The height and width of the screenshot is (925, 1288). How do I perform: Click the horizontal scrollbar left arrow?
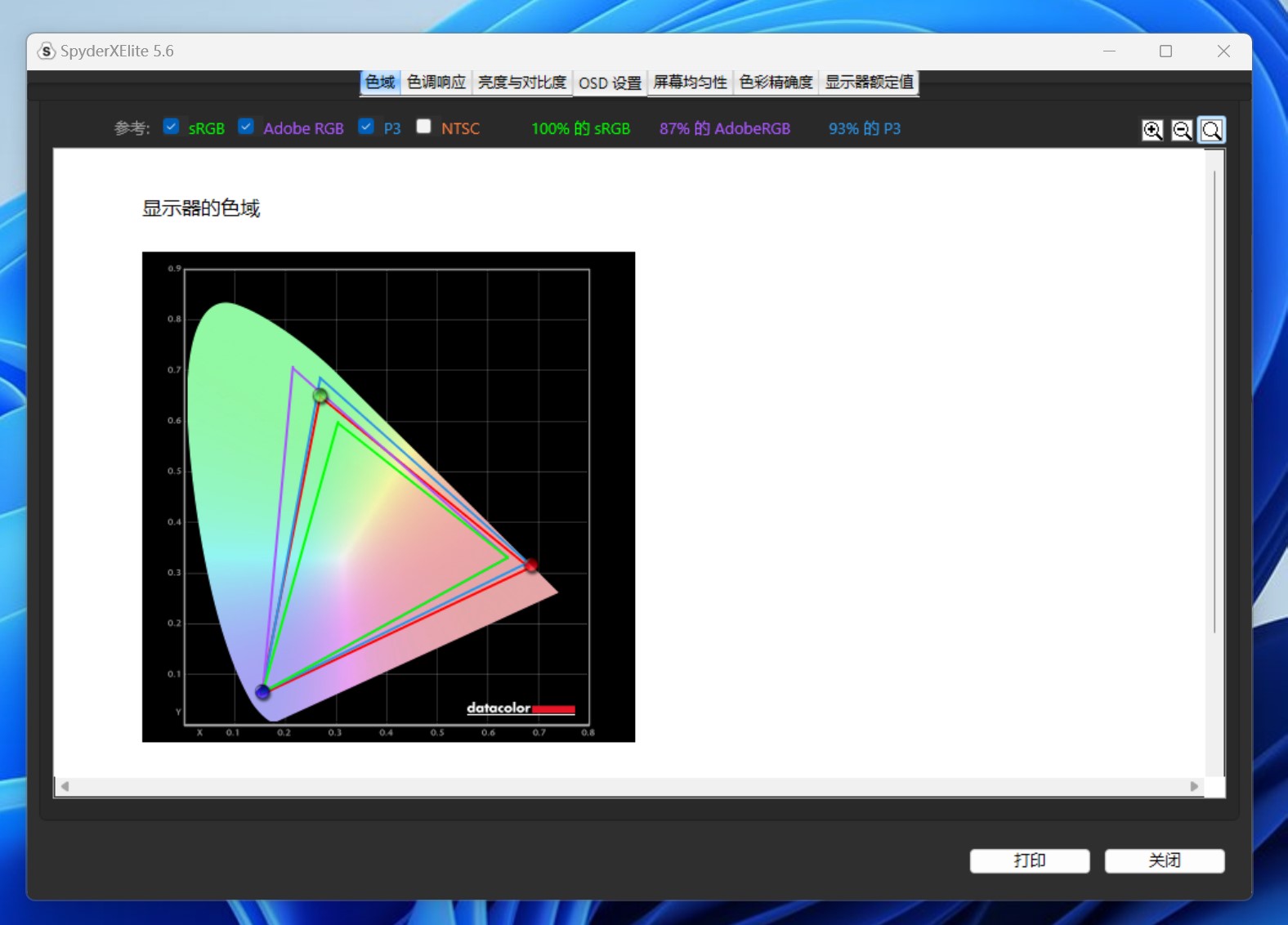pyautogui.click(x=65, y=786)
